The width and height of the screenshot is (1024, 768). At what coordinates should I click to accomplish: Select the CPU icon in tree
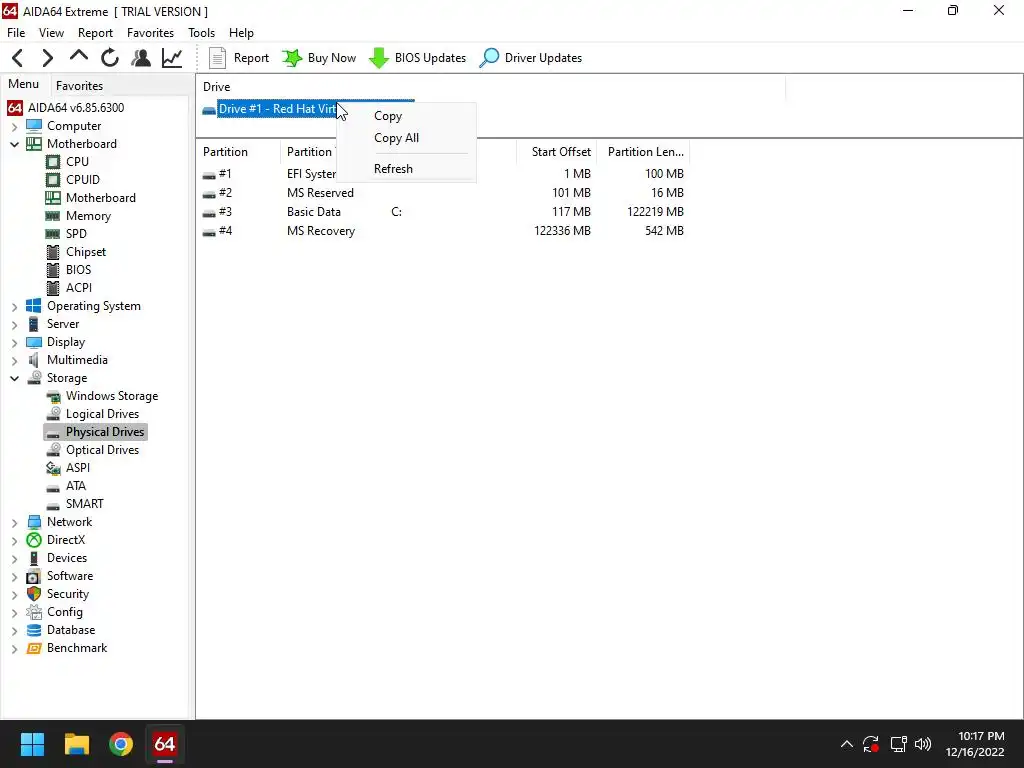click(53, 162)
